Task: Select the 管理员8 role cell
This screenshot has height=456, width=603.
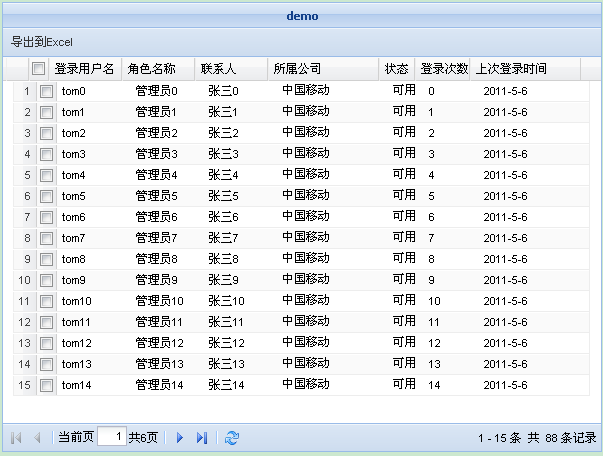Action: coord(156,259)
